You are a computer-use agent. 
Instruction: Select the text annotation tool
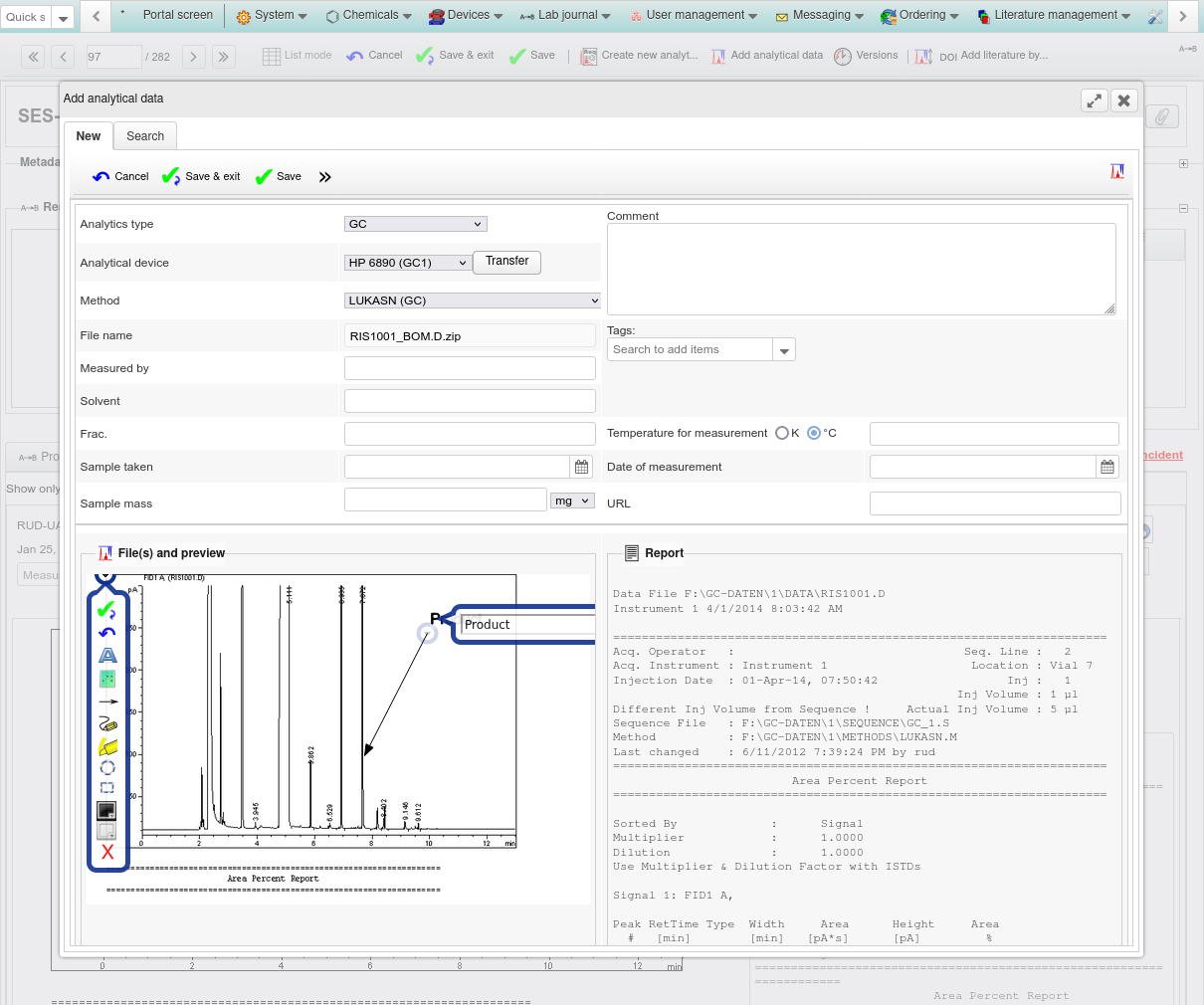(107, 655)
